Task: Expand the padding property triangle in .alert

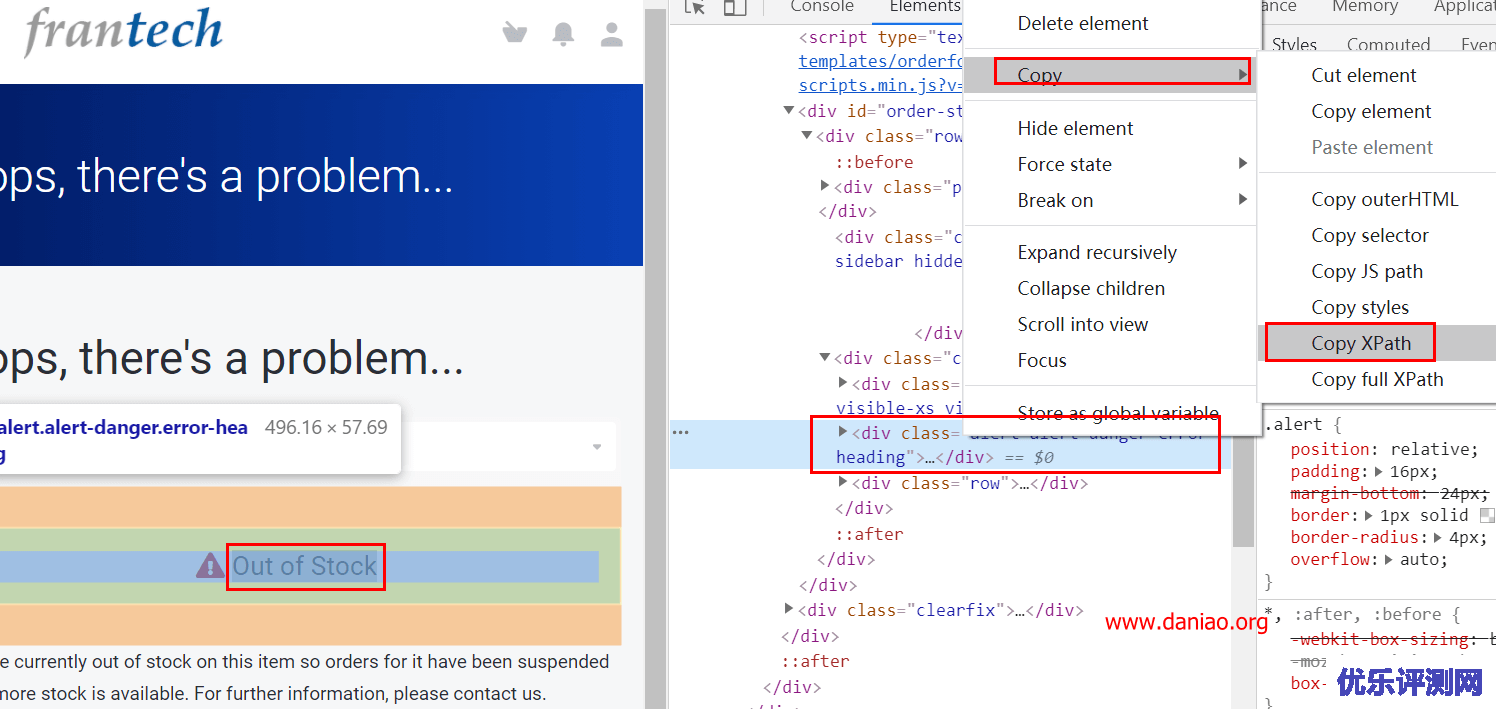Action: coord(1380,472)
